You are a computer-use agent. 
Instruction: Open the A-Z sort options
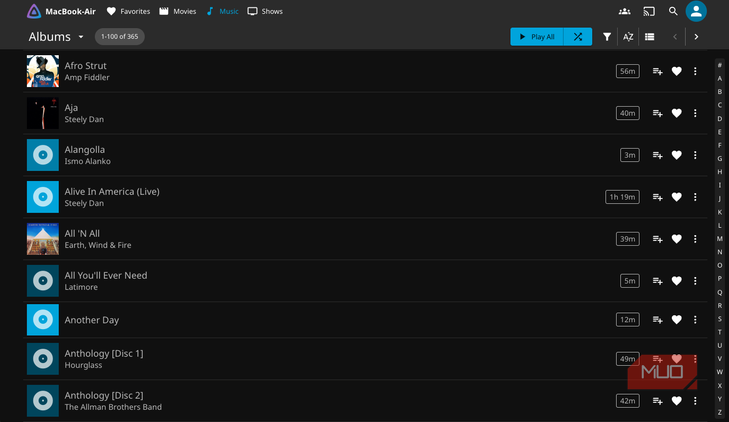coord(628,37)
